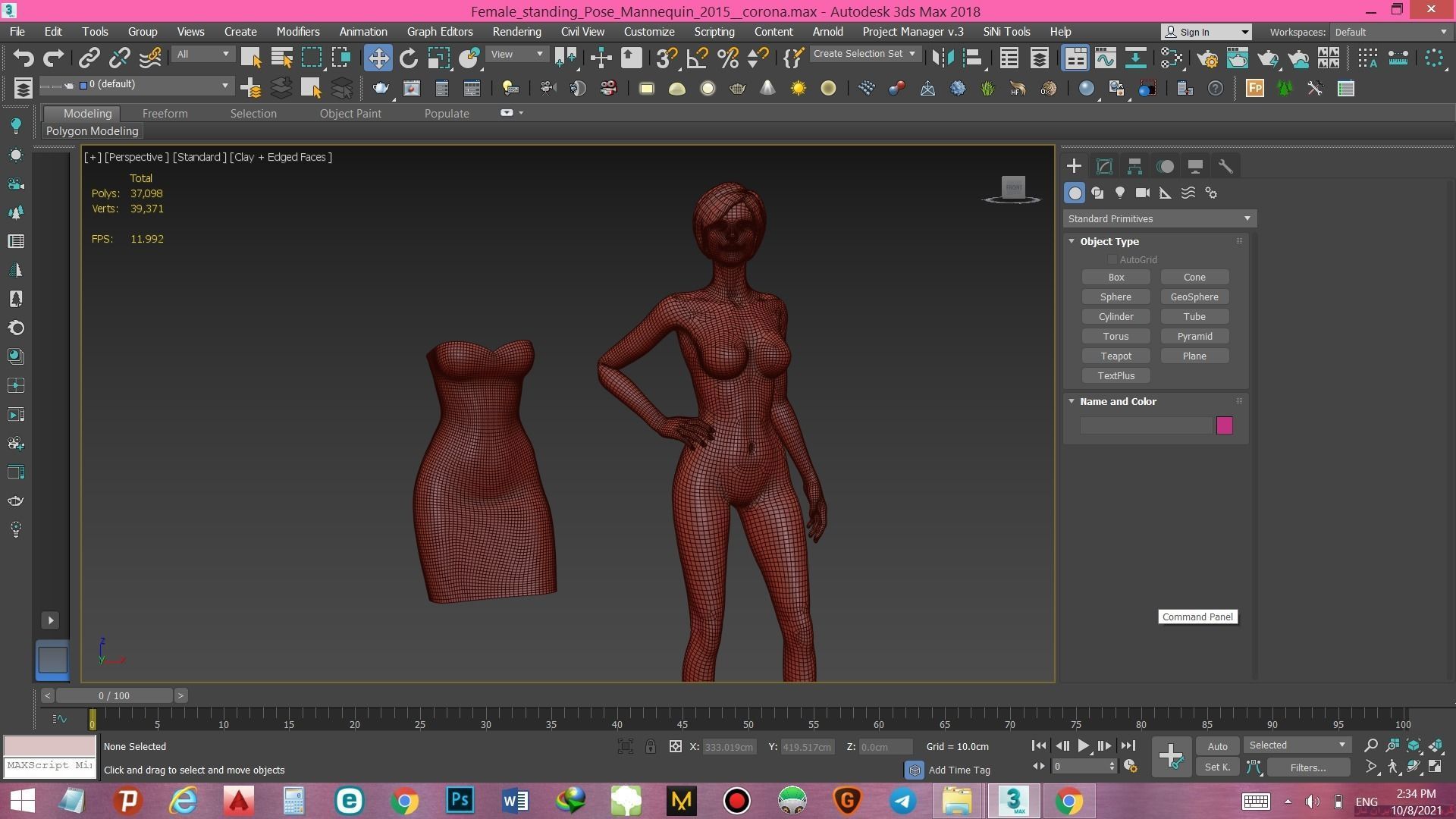Select the Cameras category icon
Viewport: 1456px width, 819px height.
tap(1143, 193)
